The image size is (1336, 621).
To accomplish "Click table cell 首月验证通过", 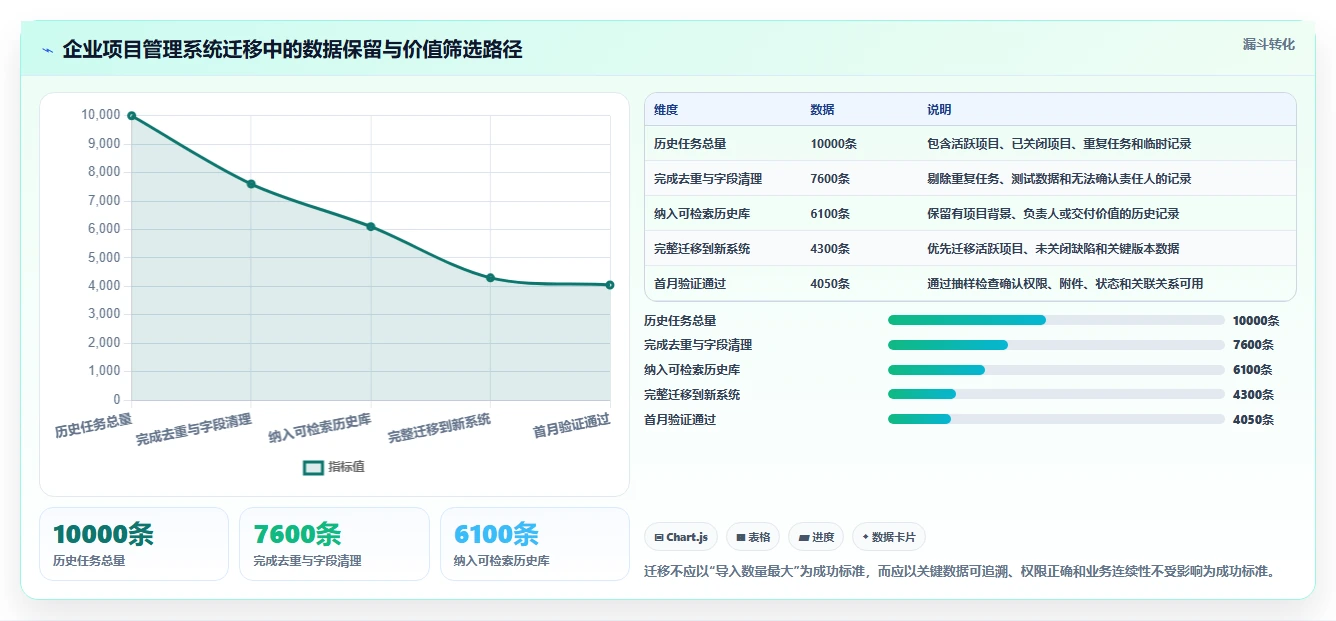I will [690, 284].
